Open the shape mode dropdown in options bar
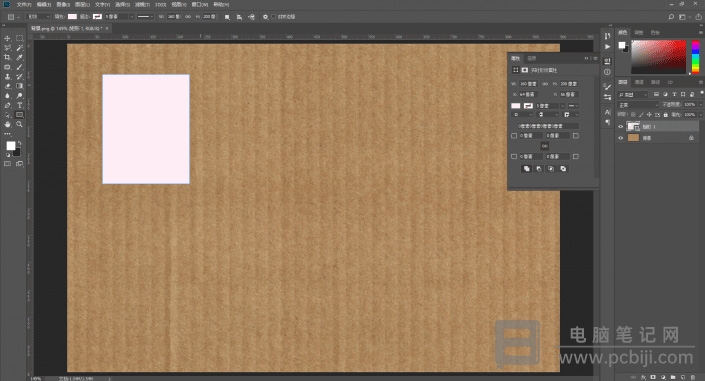Viewport: 705px width, 381px height. click(x=39, y=17)
